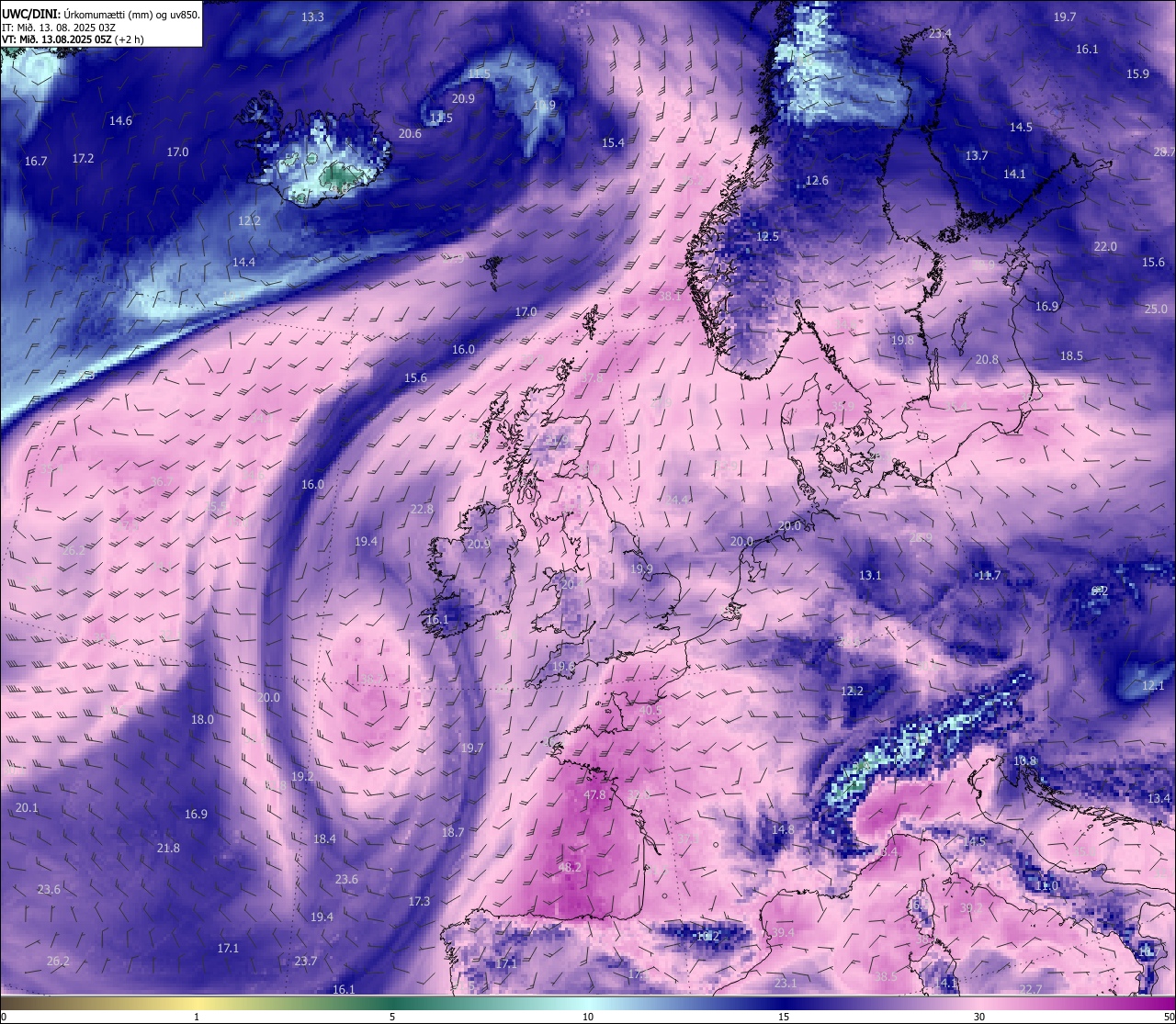Click the colour scale label 30
The height and width of the screenshot is (1024, 1176).
pos(979,1017)
